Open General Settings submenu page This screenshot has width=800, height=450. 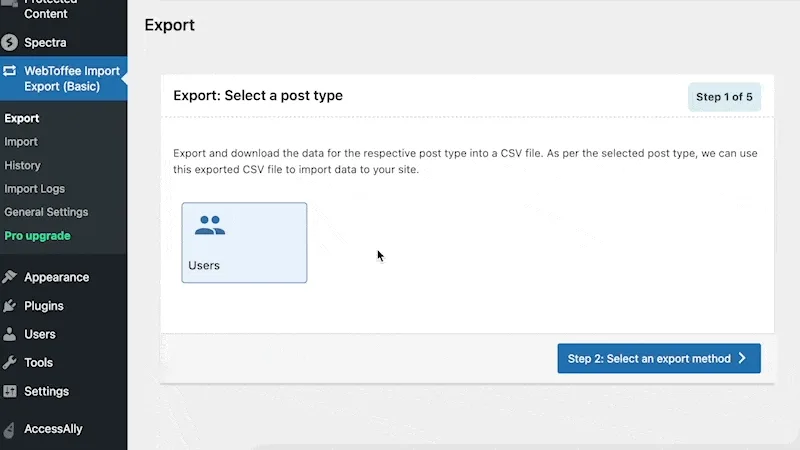tap(46, 212)
